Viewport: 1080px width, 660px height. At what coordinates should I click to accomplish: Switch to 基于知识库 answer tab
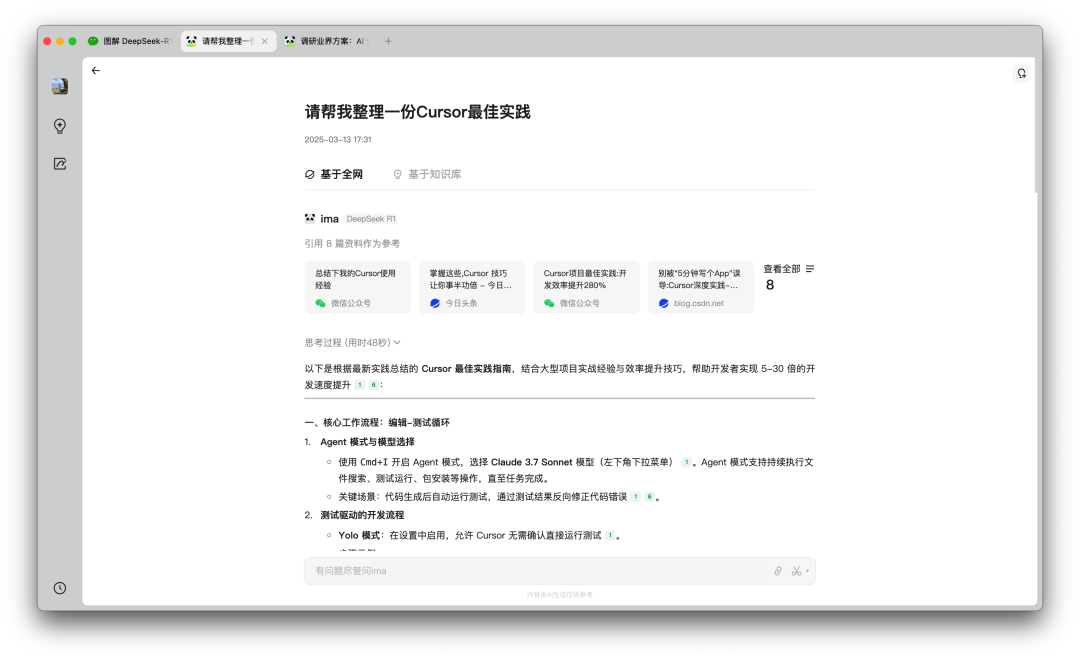427,174
